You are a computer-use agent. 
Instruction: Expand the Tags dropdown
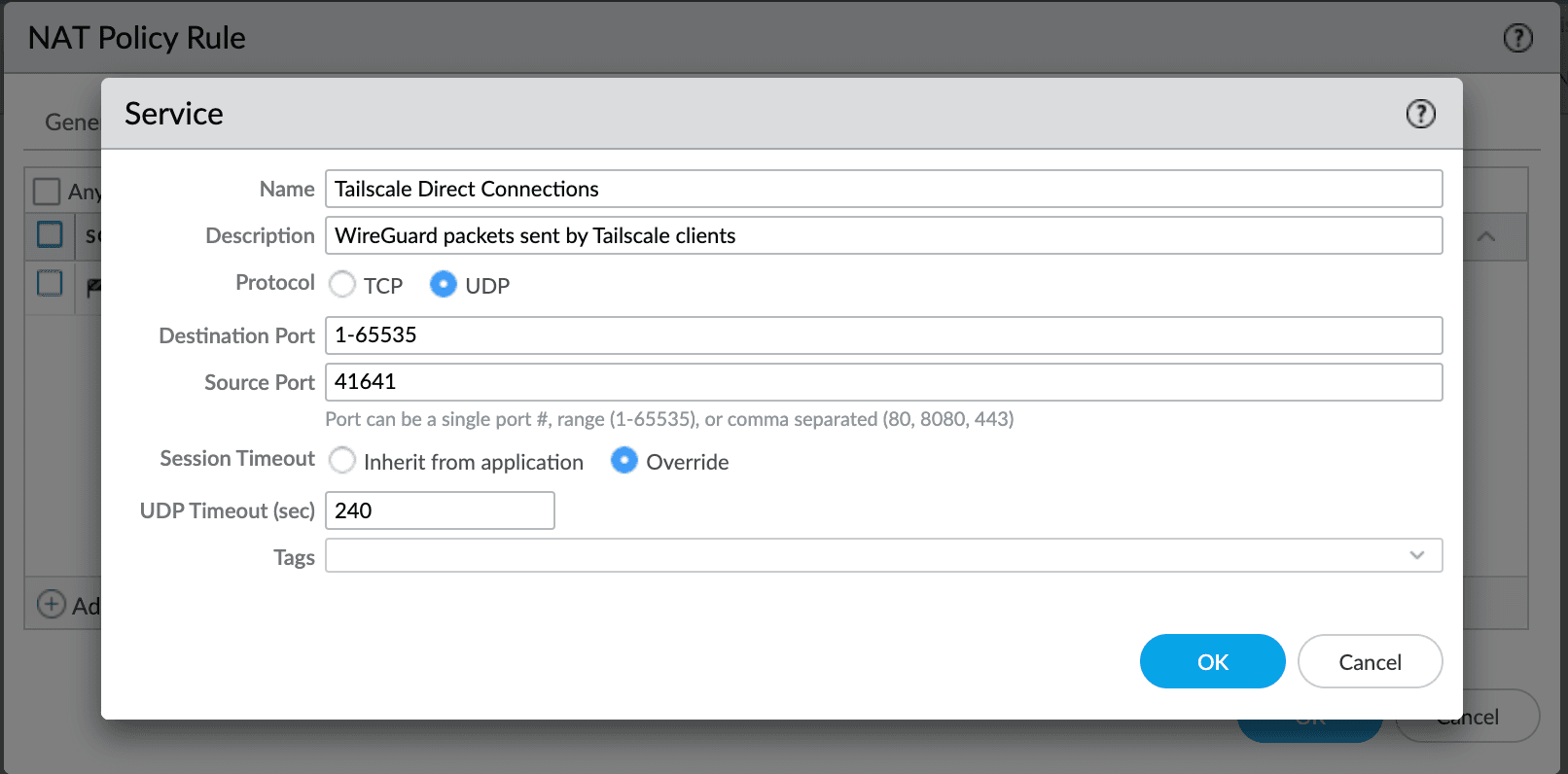(1416, 555)
